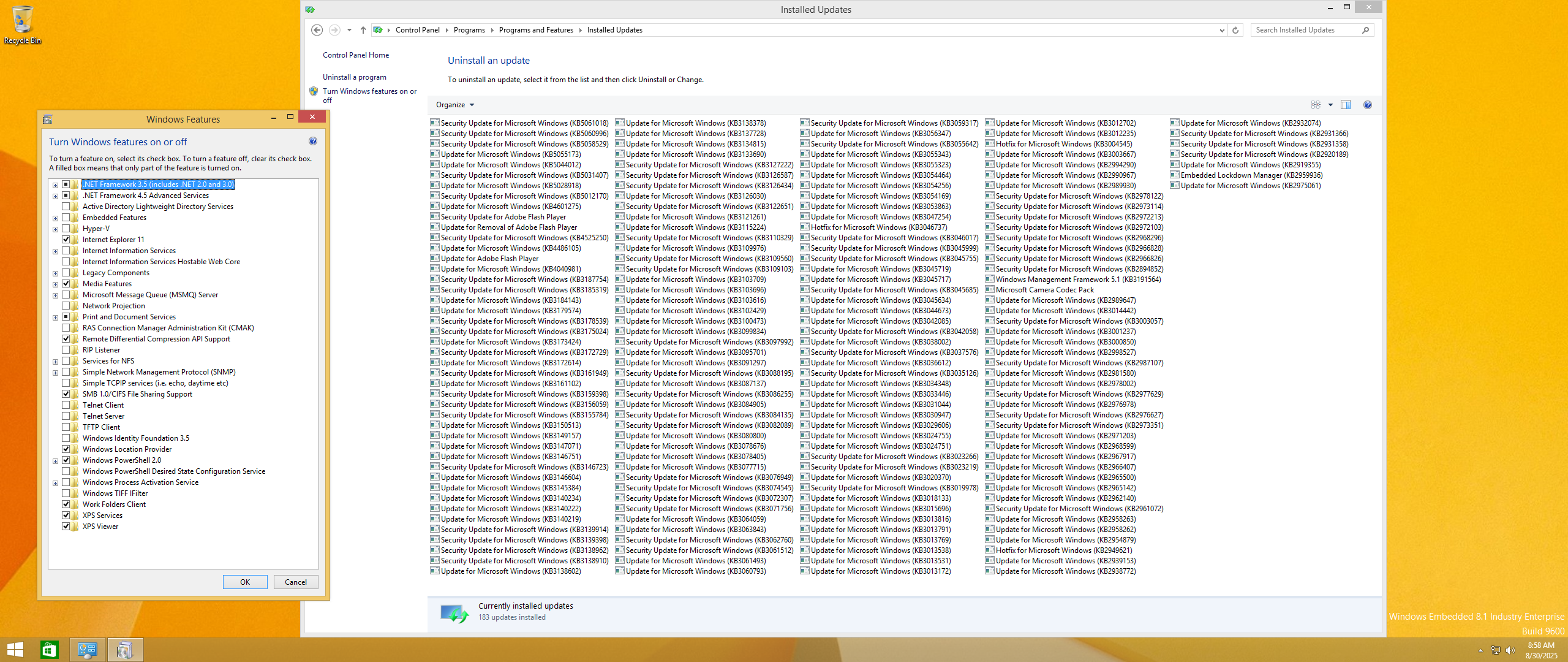Screen dimensions: 1568x662
Task: Go to Programs and Features breadcrumb
Action: (x=536, y=30)
